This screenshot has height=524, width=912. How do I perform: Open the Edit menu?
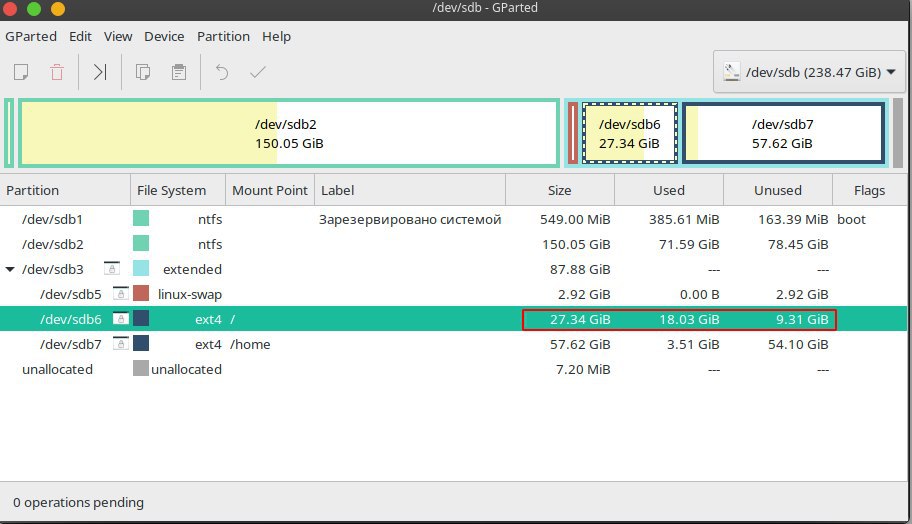[80, 37]
